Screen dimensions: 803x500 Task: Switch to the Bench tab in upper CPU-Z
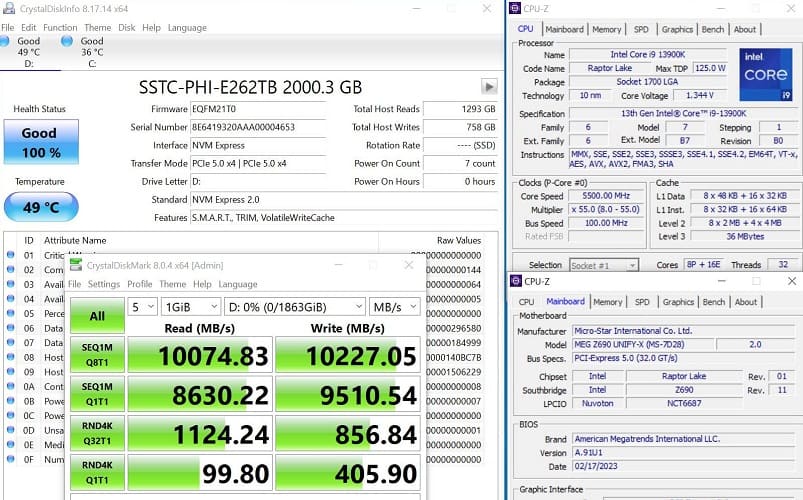(713, 29)
